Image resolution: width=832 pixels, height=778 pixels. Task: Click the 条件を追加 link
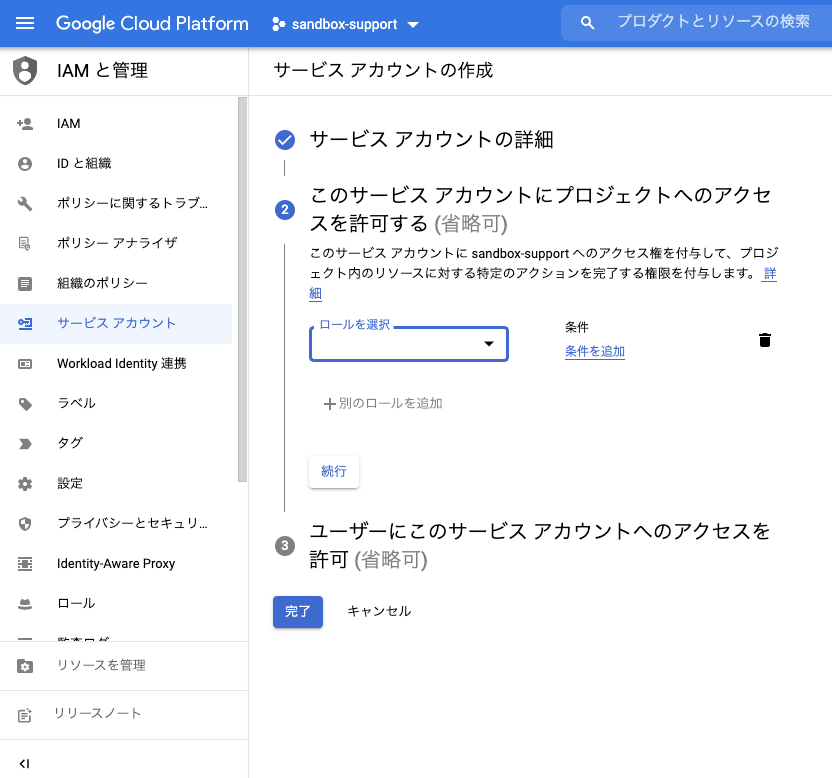click(594, 351)
